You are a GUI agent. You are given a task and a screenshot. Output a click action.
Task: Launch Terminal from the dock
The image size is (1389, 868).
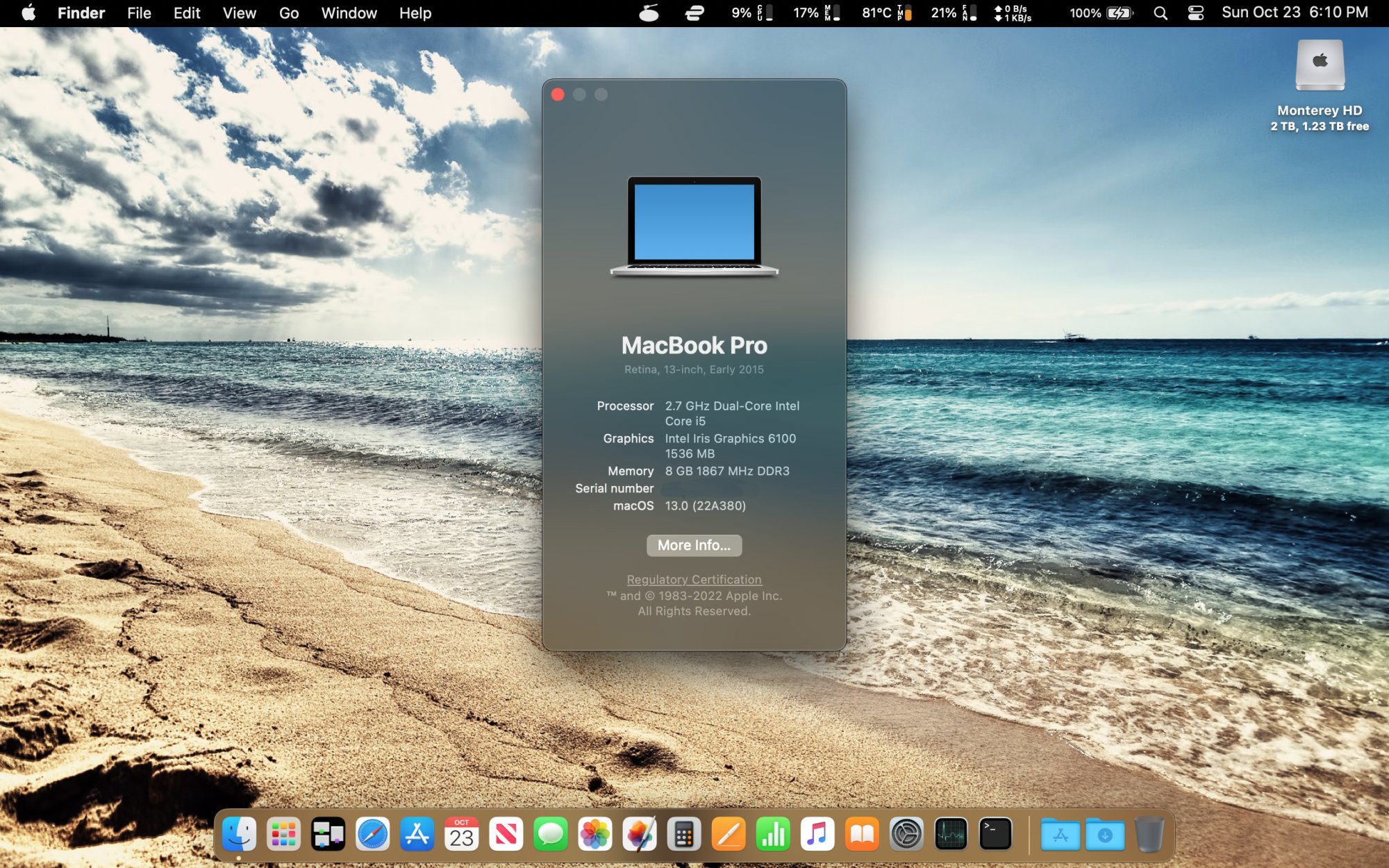pyautogui.click(x=995, y=834)
